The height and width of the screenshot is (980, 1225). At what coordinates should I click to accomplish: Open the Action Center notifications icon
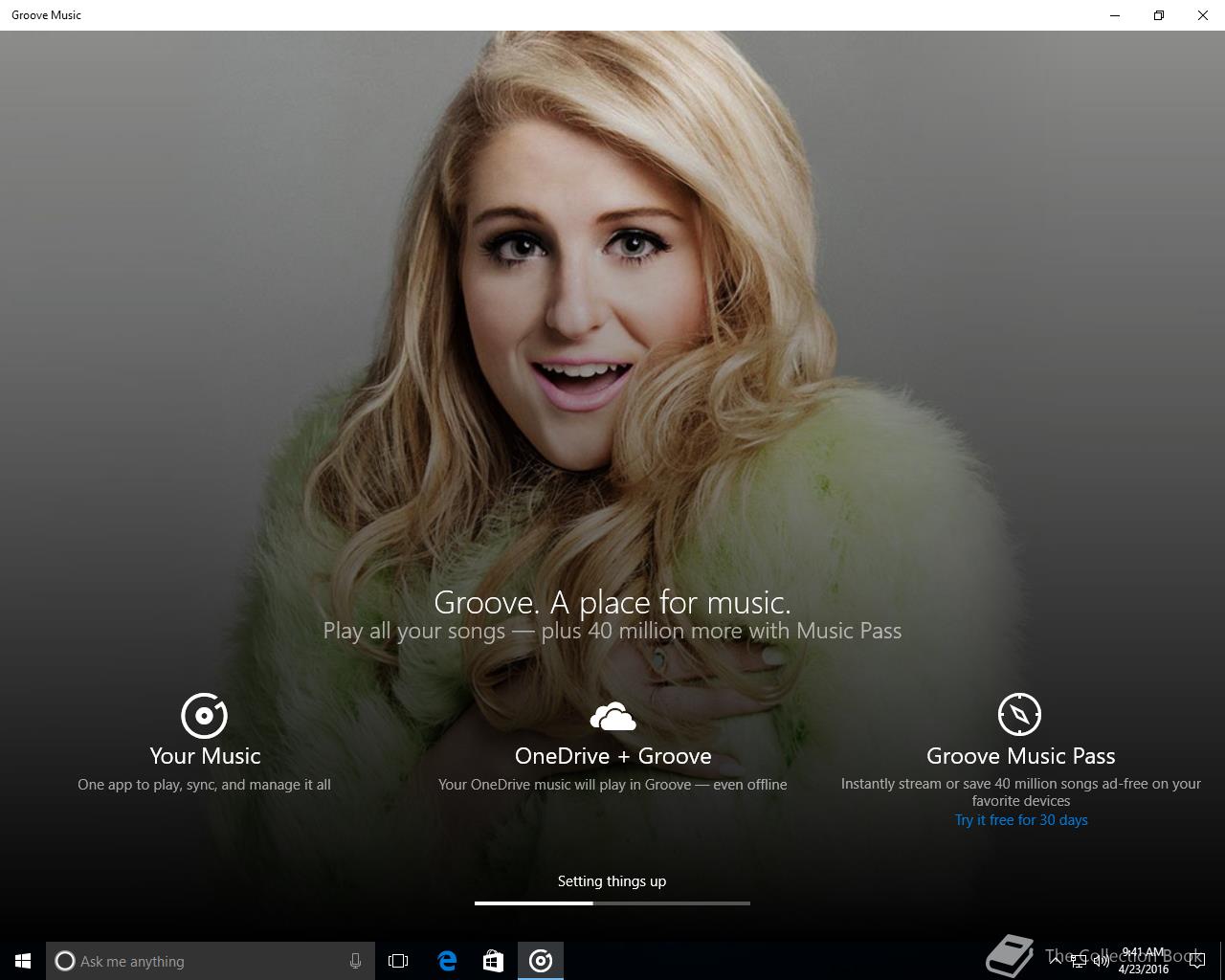point(1197,961)
